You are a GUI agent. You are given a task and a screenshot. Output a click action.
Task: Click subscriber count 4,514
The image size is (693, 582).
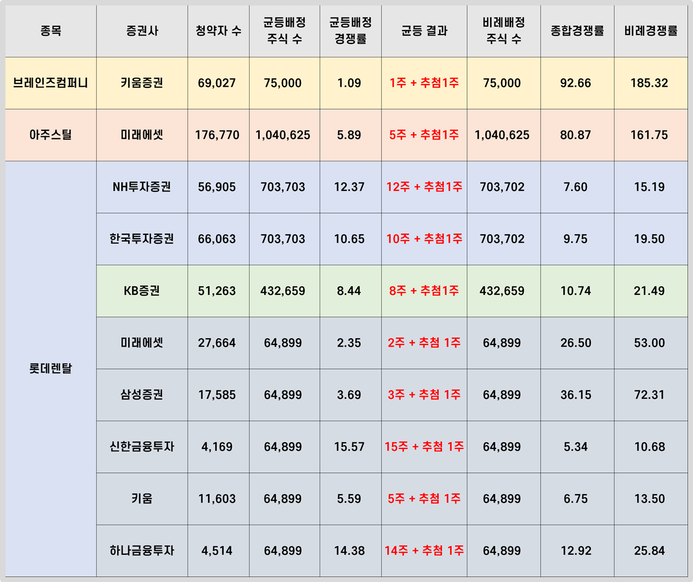click(x=217, y=551)
